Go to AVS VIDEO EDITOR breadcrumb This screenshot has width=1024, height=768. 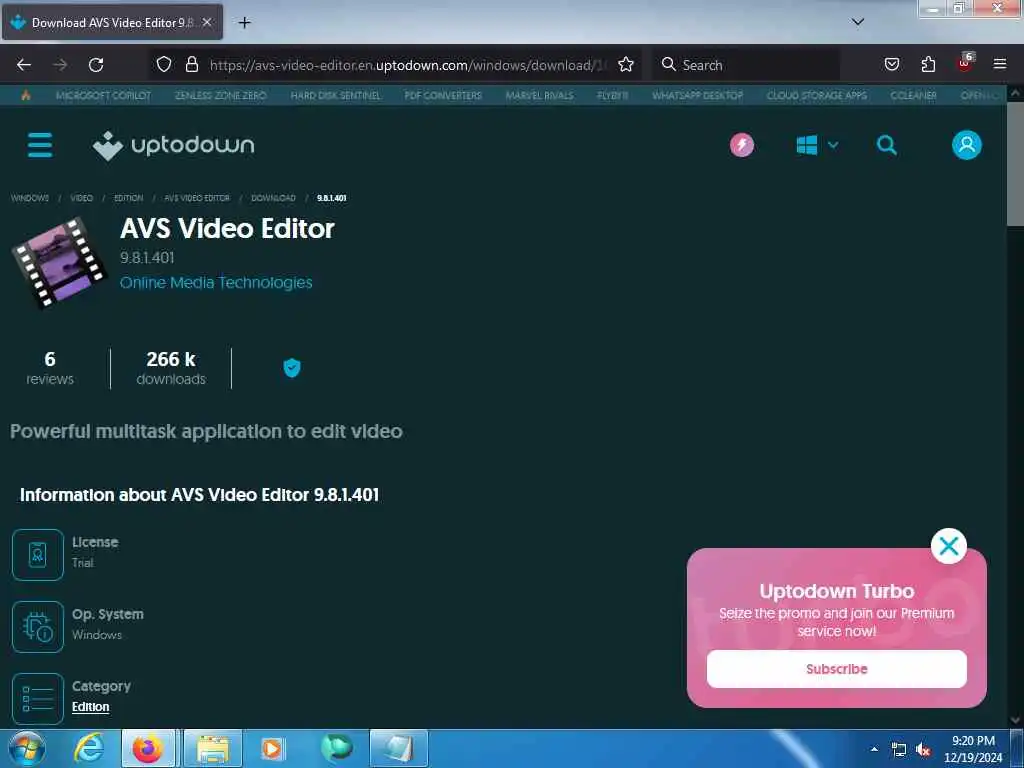click(x=197, y=198)
